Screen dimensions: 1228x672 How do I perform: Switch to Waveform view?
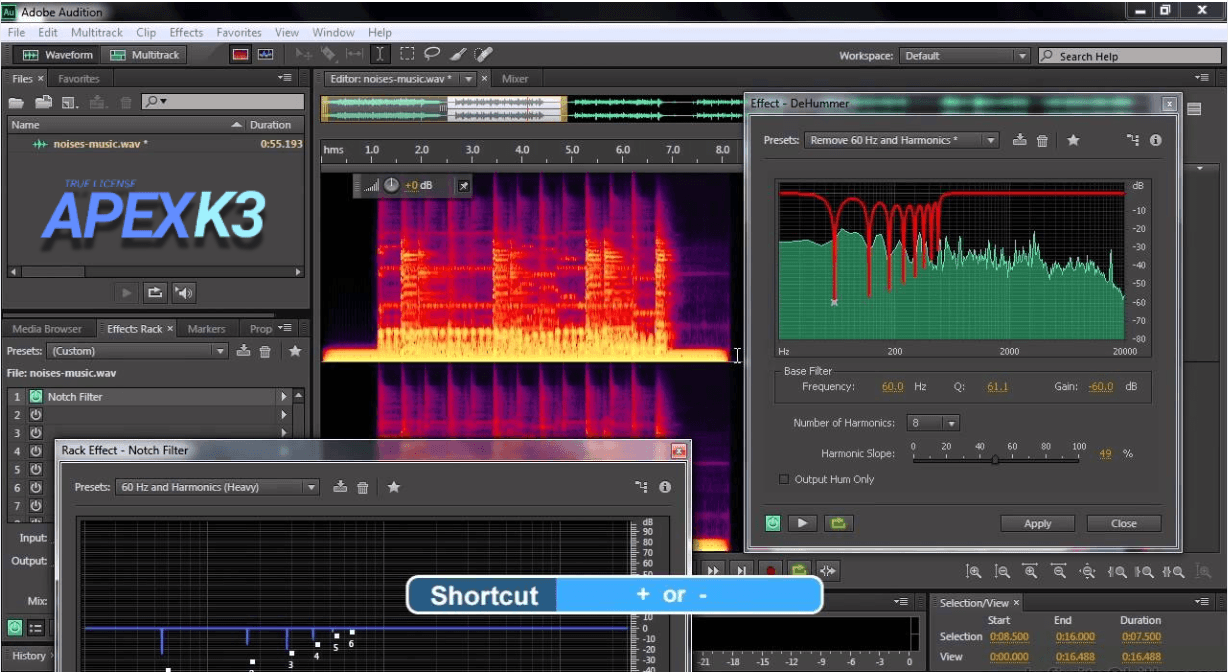(57, 55)
